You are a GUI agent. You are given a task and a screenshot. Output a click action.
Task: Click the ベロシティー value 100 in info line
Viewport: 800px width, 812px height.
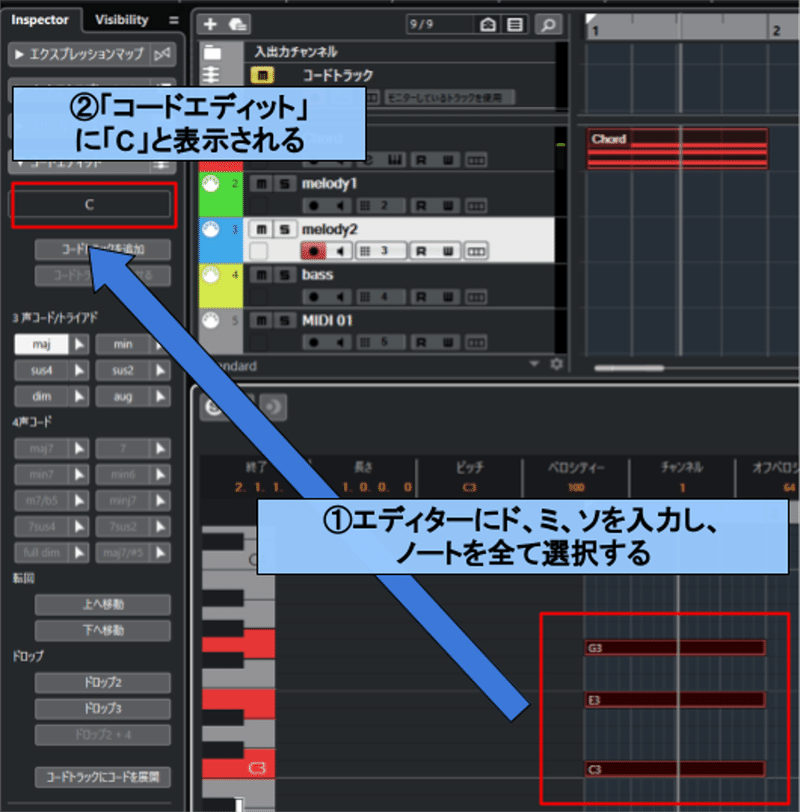[x=576, y=487]
